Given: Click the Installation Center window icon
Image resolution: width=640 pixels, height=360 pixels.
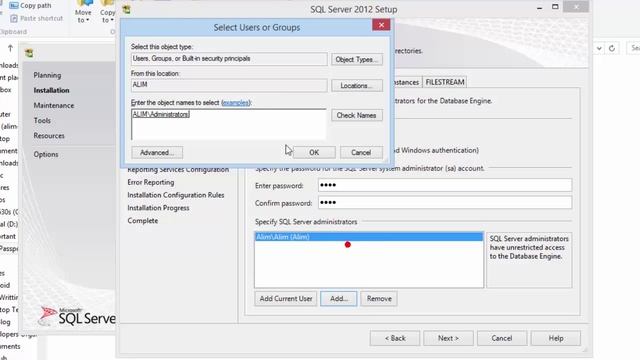Looking at the screenshot, I should pos(29,53).
